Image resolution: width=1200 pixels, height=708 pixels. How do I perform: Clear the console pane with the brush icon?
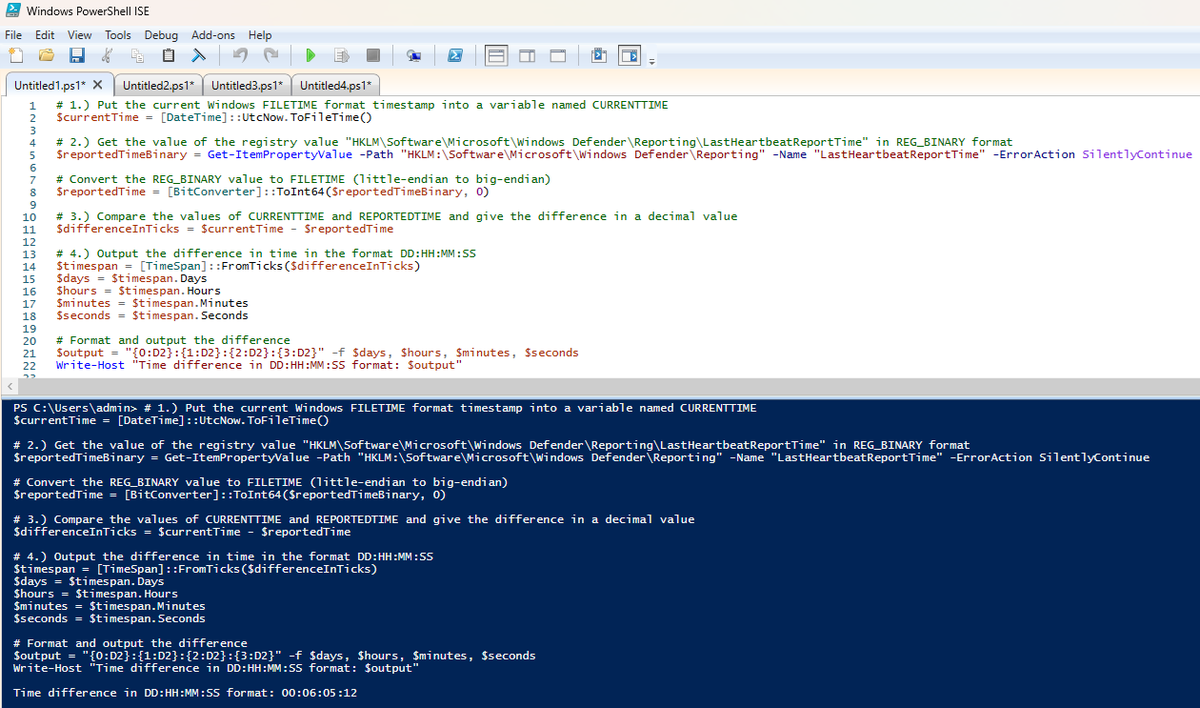point(199,55)
